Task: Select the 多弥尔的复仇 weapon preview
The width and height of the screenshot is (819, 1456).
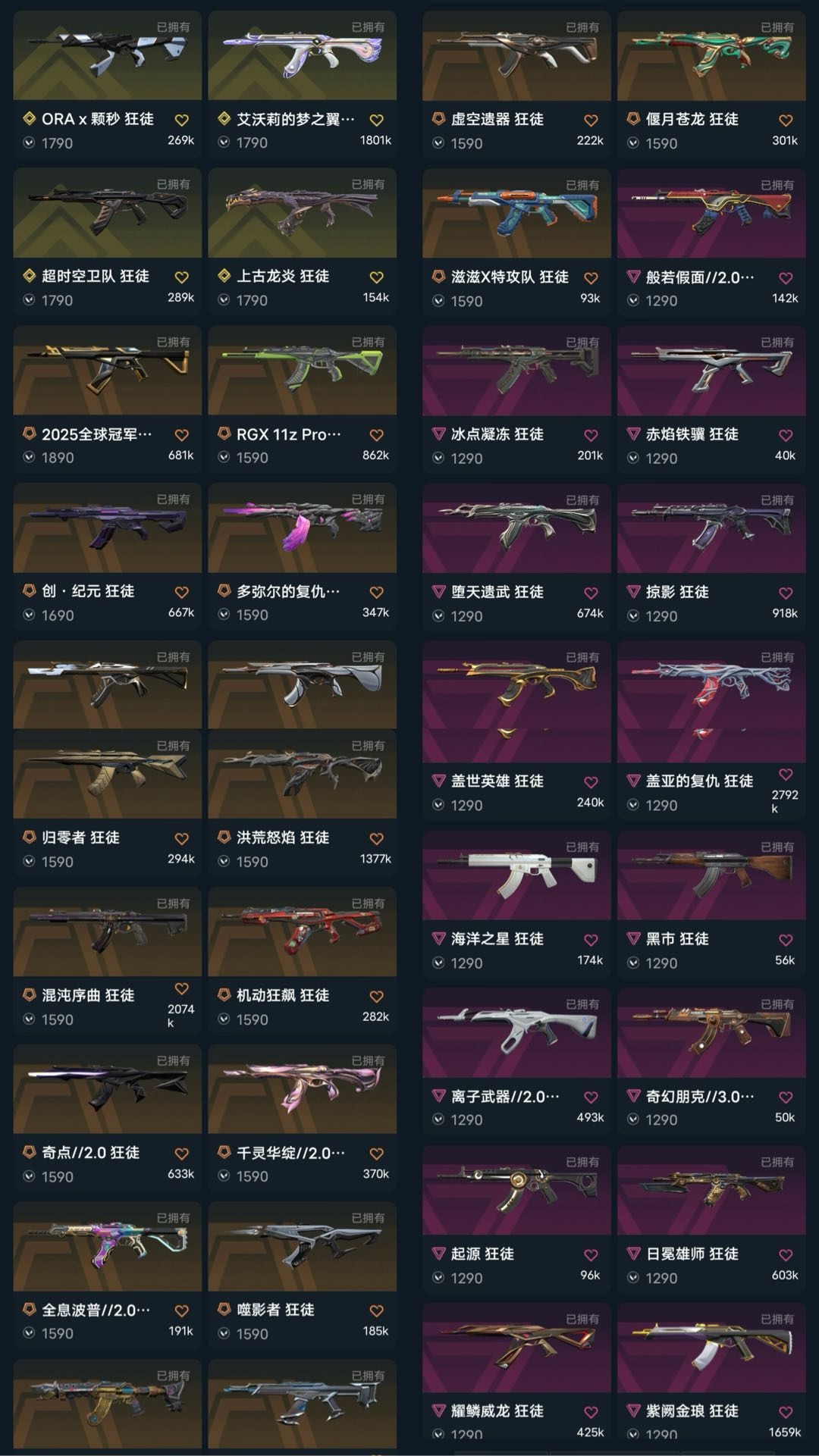Action: pos(302,528)
